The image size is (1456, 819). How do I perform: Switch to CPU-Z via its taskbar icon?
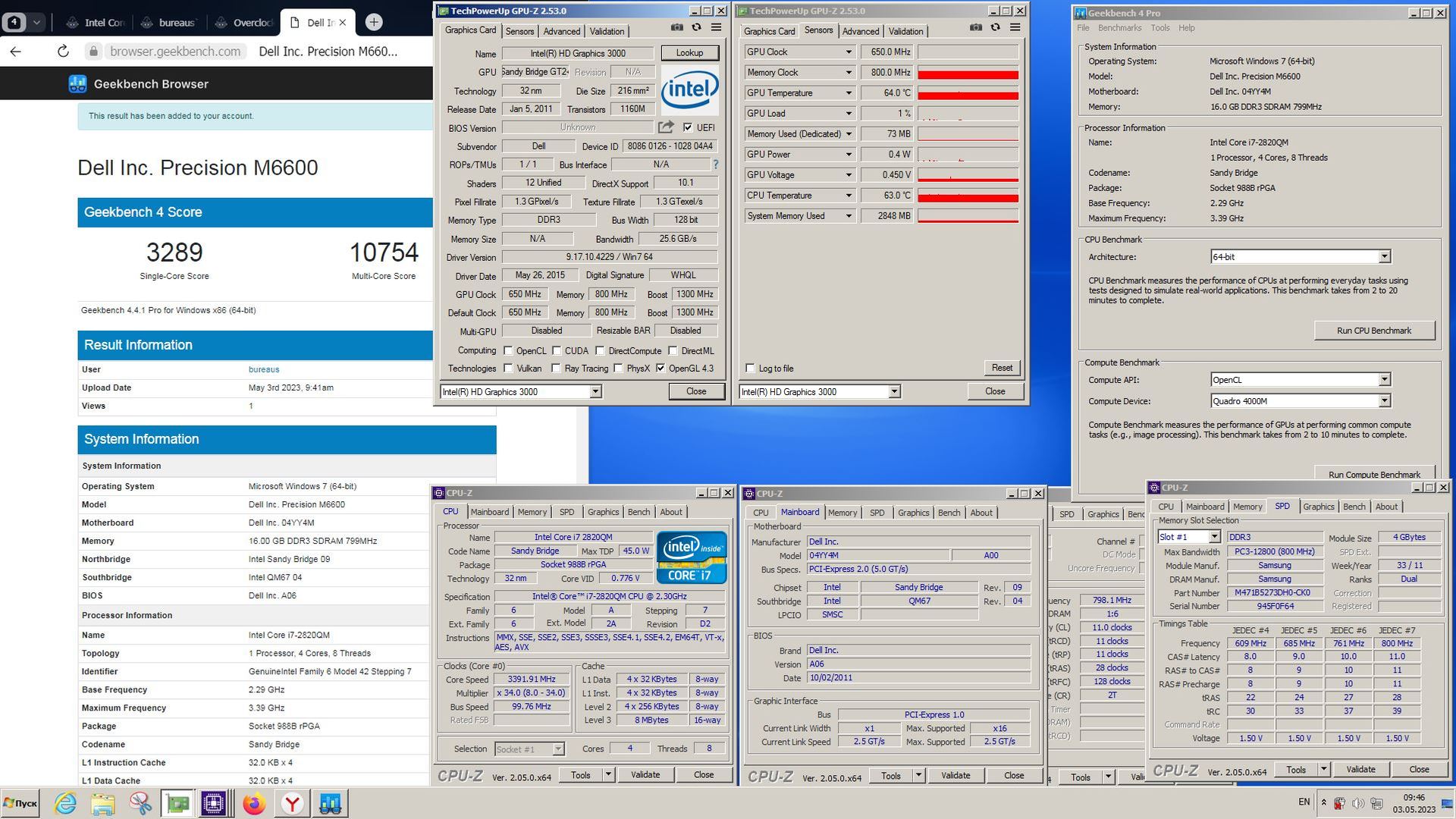tap(215, 803)
